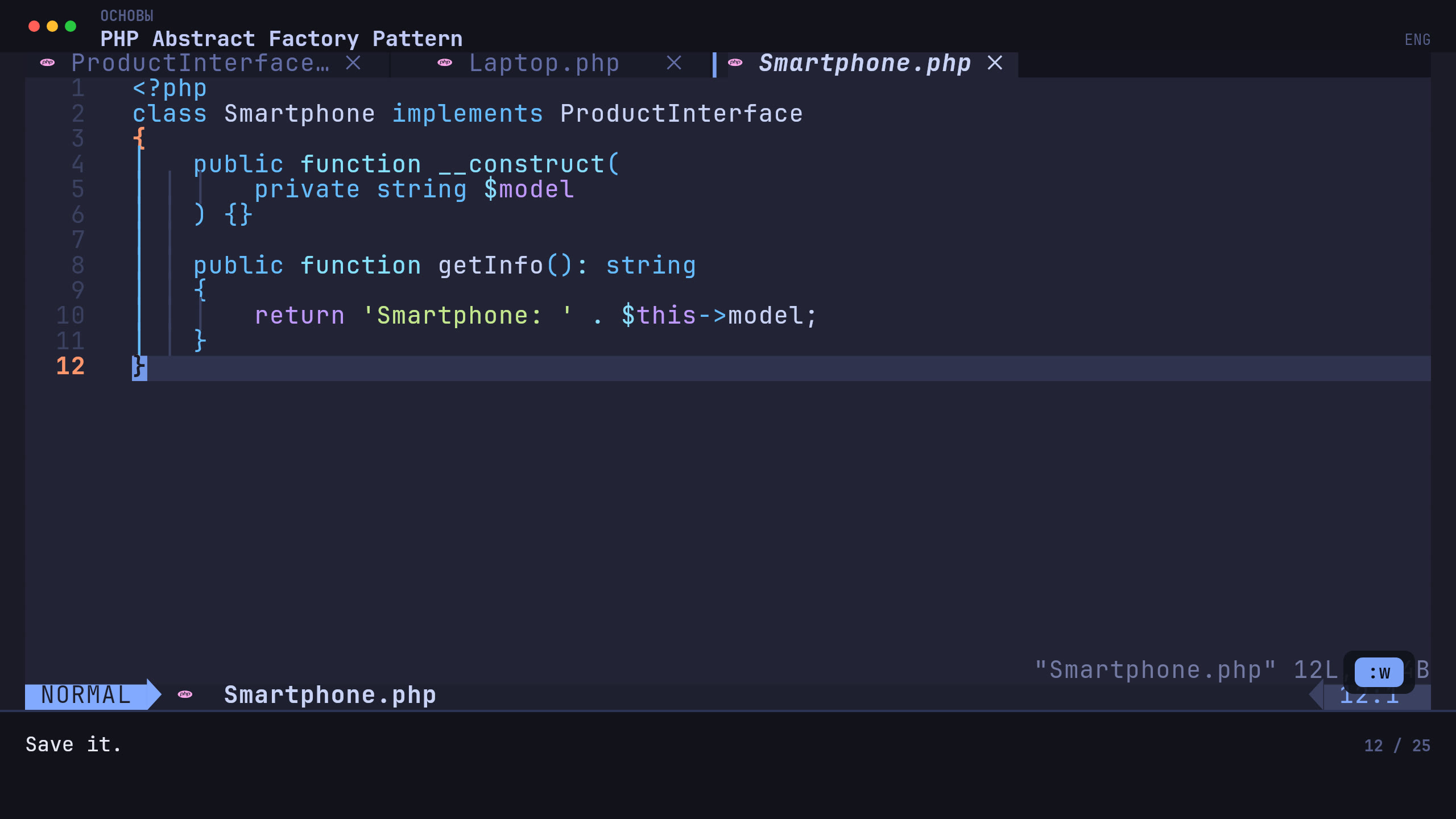The height and width of the screenshot is (819, 1456).
Task: Click the PHP Abstract Factory Pattern title
Action: pyautogui.click(x=282, y=39)
